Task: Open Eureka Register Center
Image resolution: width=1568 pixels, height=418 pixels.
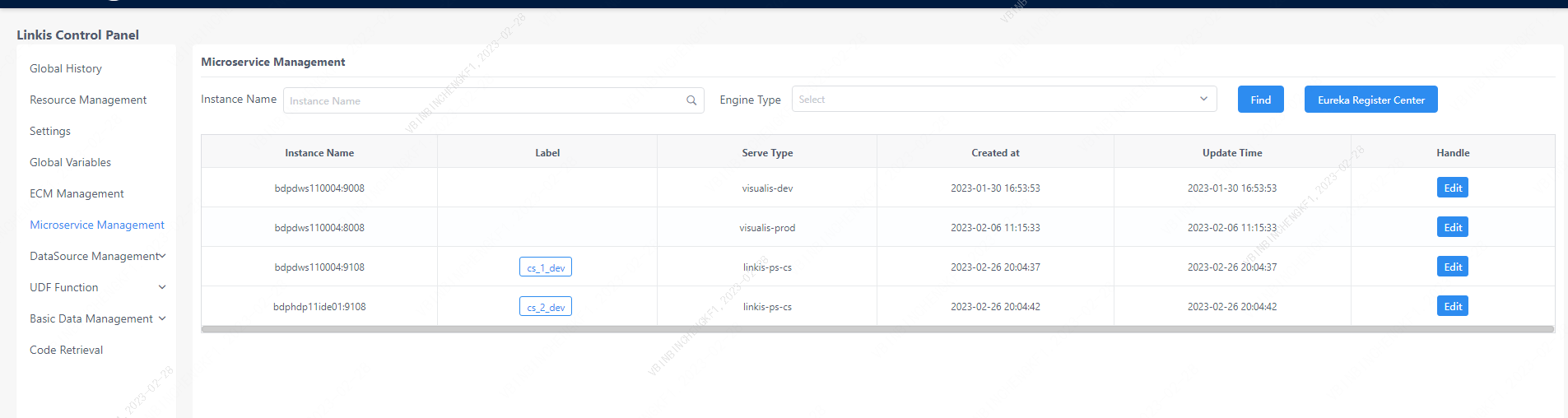Action: [x=1370, y=100]
